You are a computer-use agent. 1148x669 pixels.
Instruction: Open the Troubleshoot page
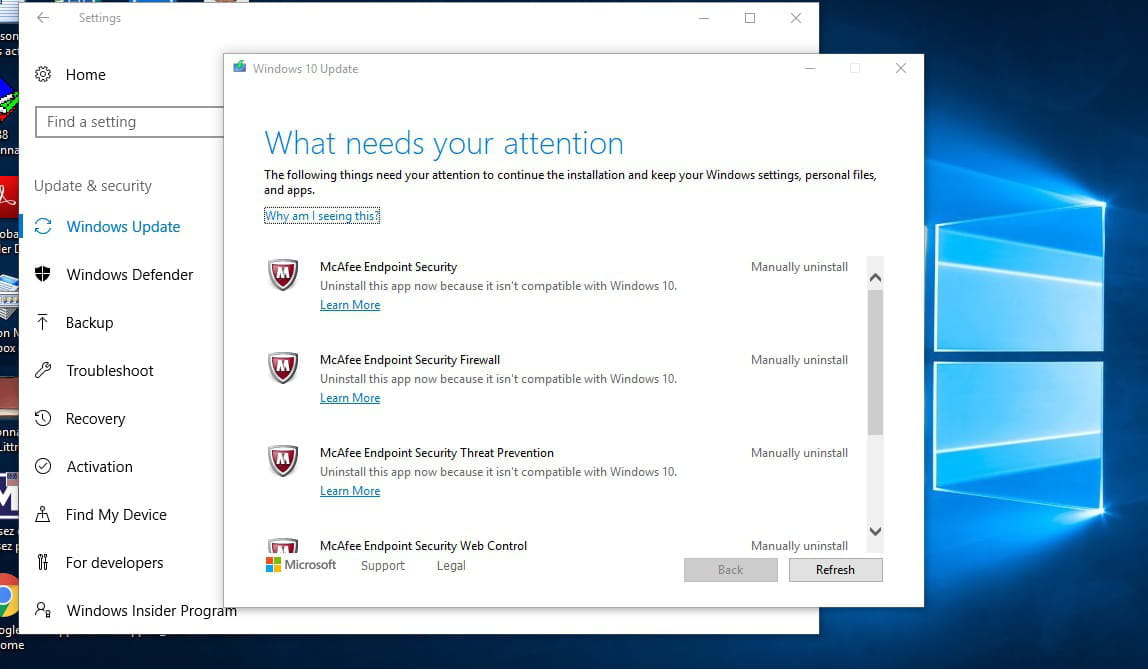click(x=110, y=370)
